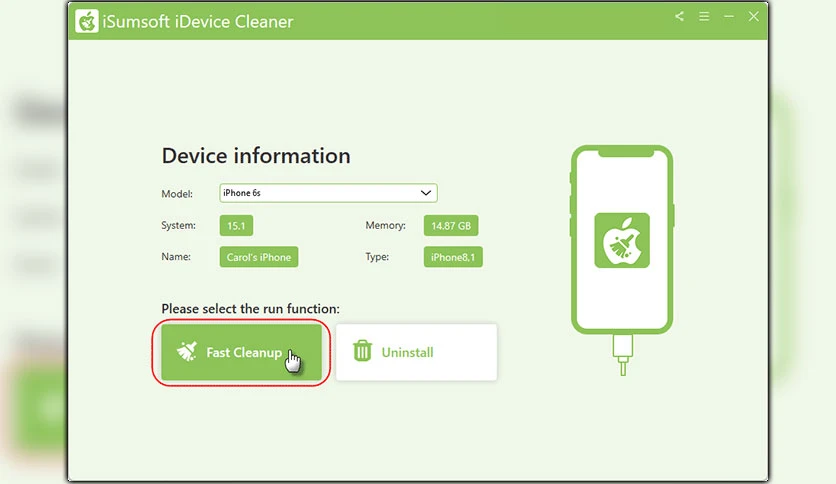Click the Memory: label
The width and height of the screenshot is (836, 484).
tap(385, 225)
